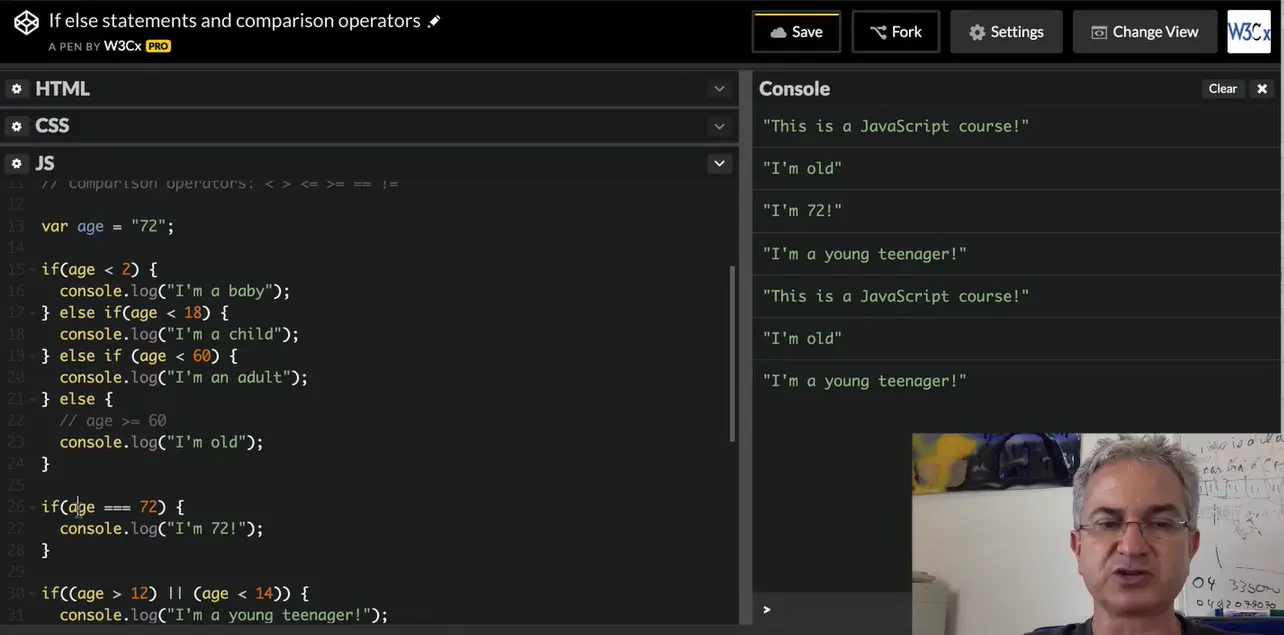The width and height of the screenshot is (1284, 635).
Task: Click the "I'm a baby" log line
Action: pos(174,291)
